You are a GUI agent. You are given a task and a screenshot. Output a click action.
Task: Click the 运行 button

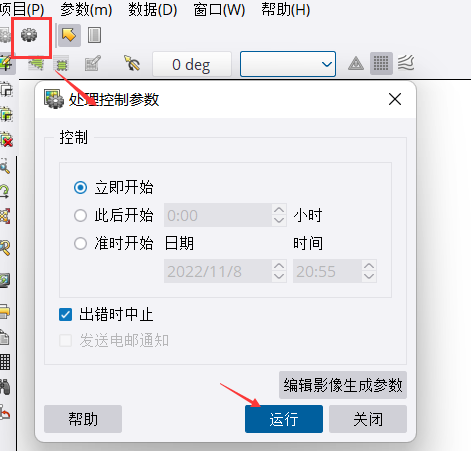pyautogui.click(x=284, y=419)
